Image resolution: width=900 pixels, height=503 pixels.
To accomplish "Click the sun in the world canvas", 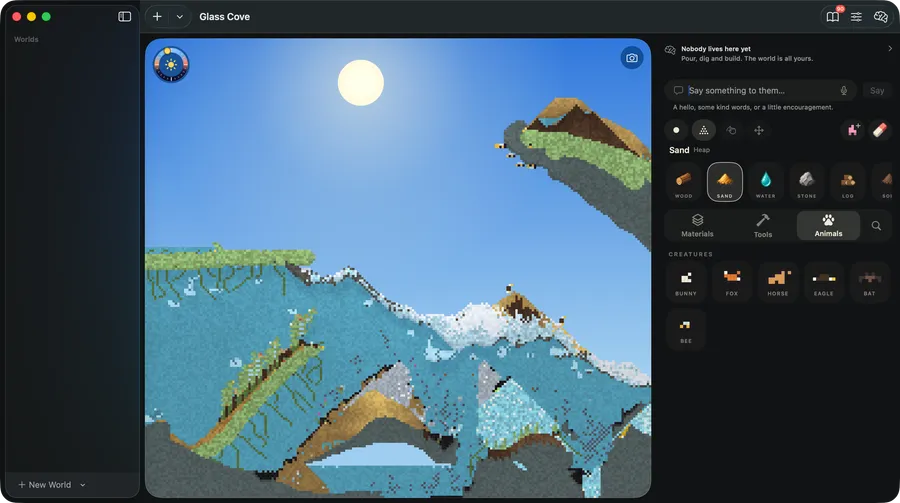I will 360,83.
